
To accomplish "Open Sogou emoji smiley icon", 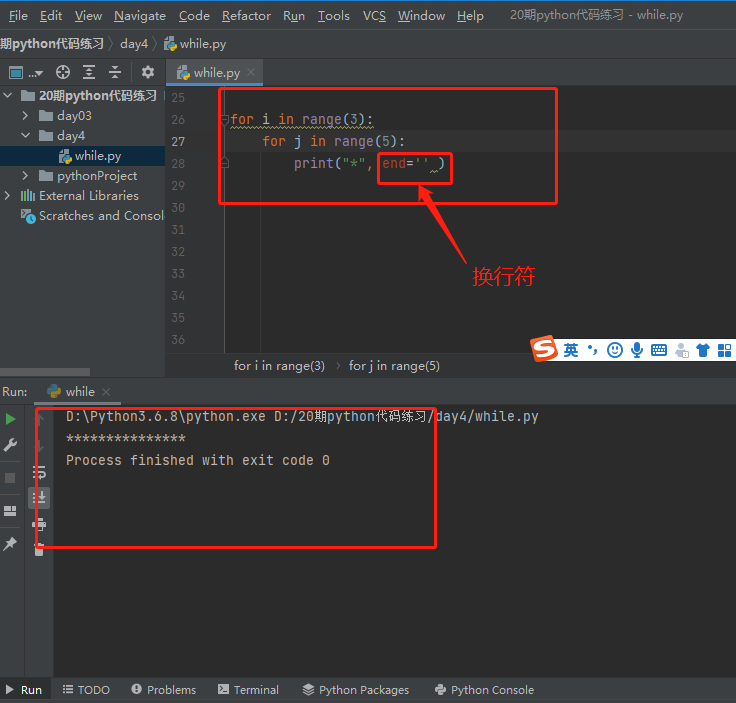I will click(615, 350).
